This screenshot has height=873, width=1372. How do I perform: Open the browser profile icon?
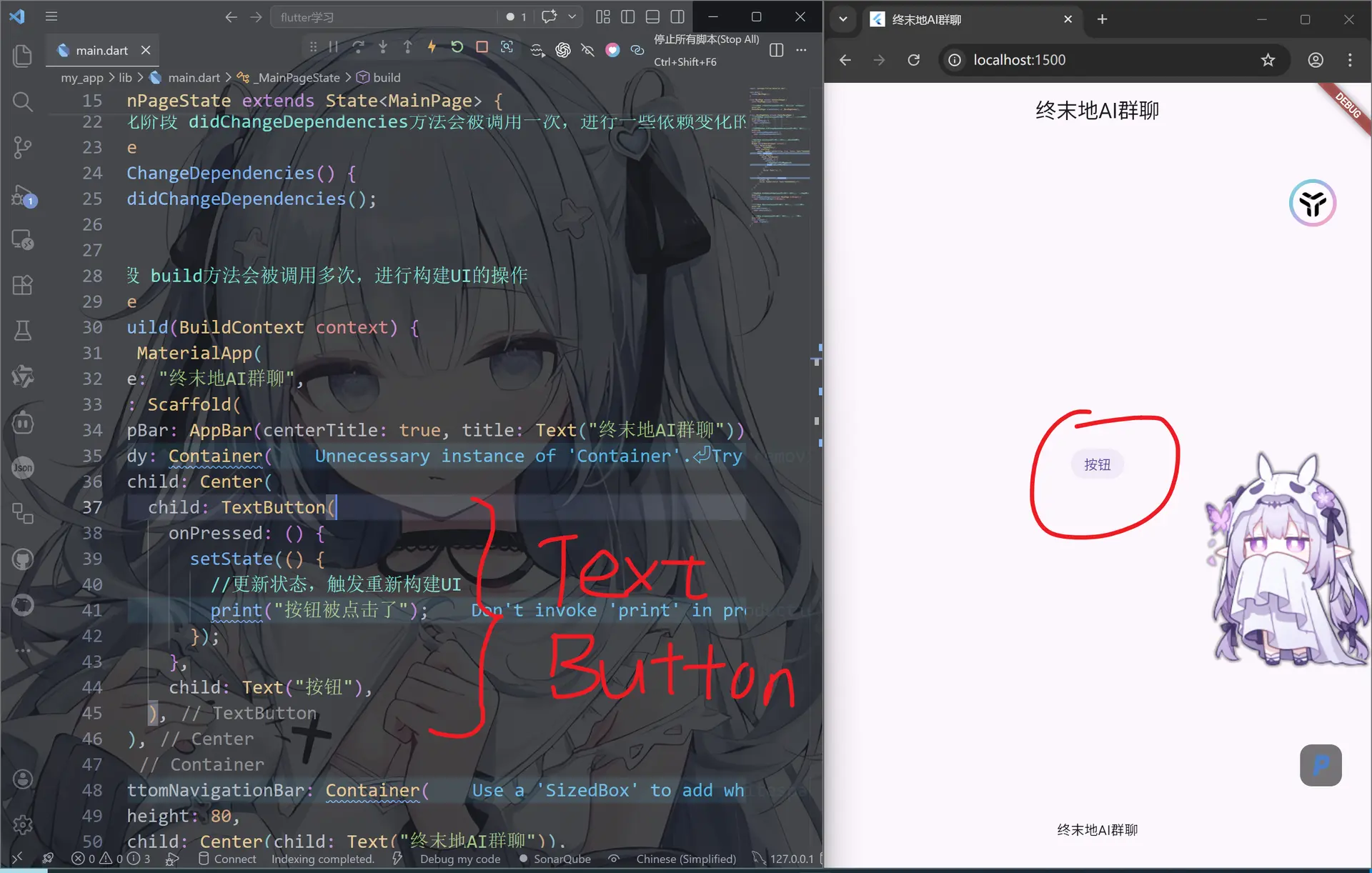click(x=1316, y=60)
